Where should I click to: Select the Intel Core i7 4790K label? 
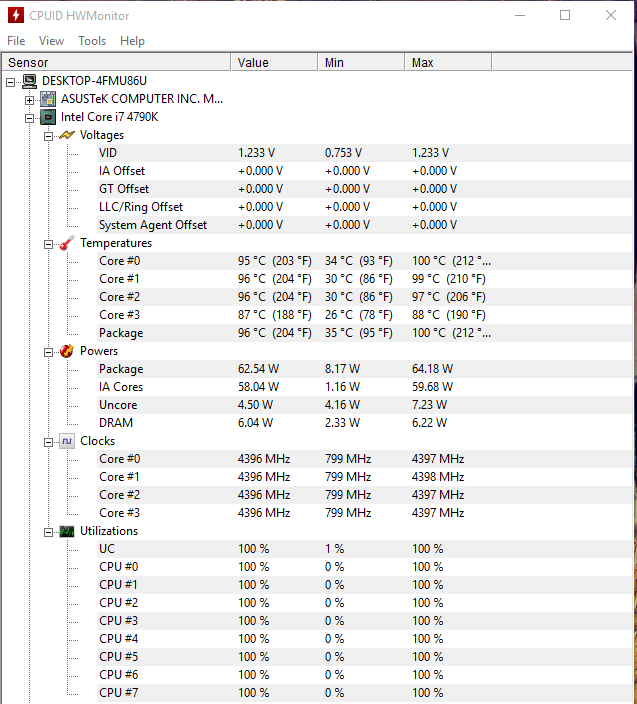point(110,117)
